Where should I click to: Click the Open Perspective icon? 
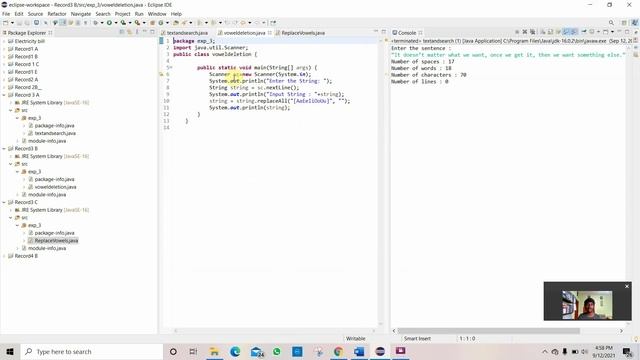coord(624,23)
